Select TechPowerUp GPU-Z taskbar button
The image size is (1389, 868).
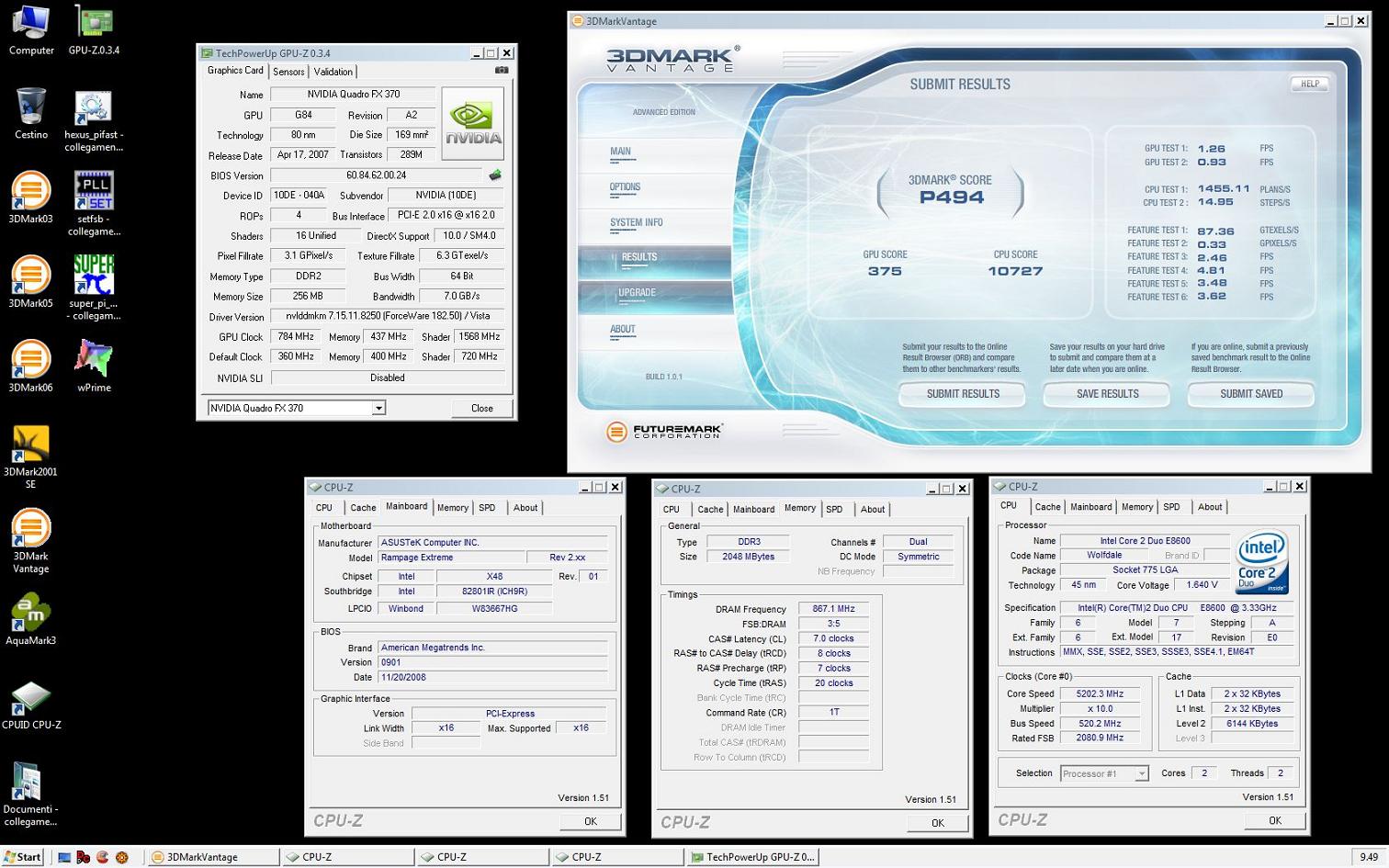tap(752, 857)
